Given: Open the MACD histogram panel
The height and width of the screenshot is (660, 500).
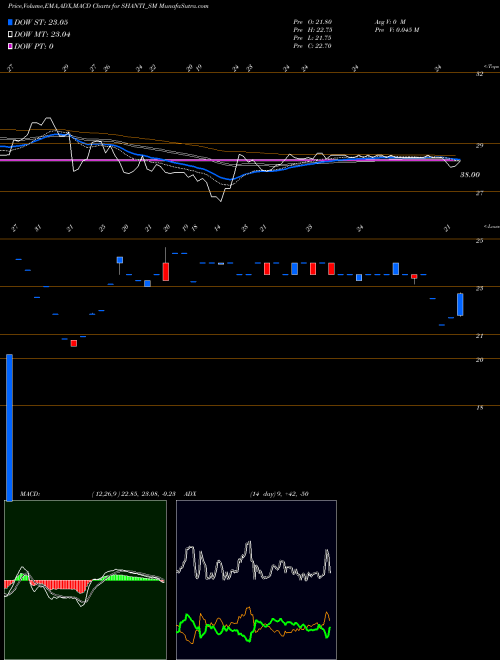Looking at the screenshot, I should coord(85,580).
